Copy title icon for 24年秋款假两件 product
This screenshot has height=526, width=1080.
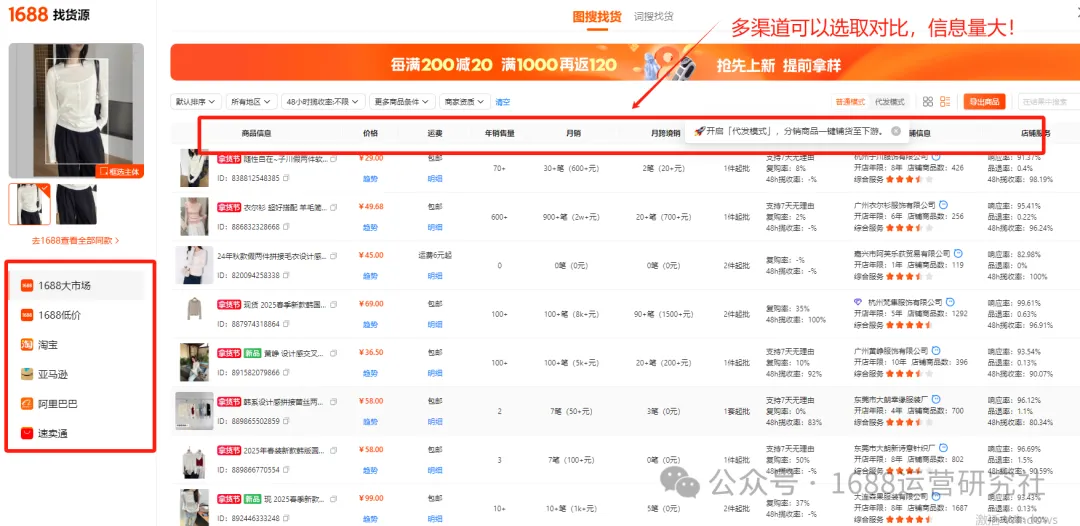[x=334, y=255]
